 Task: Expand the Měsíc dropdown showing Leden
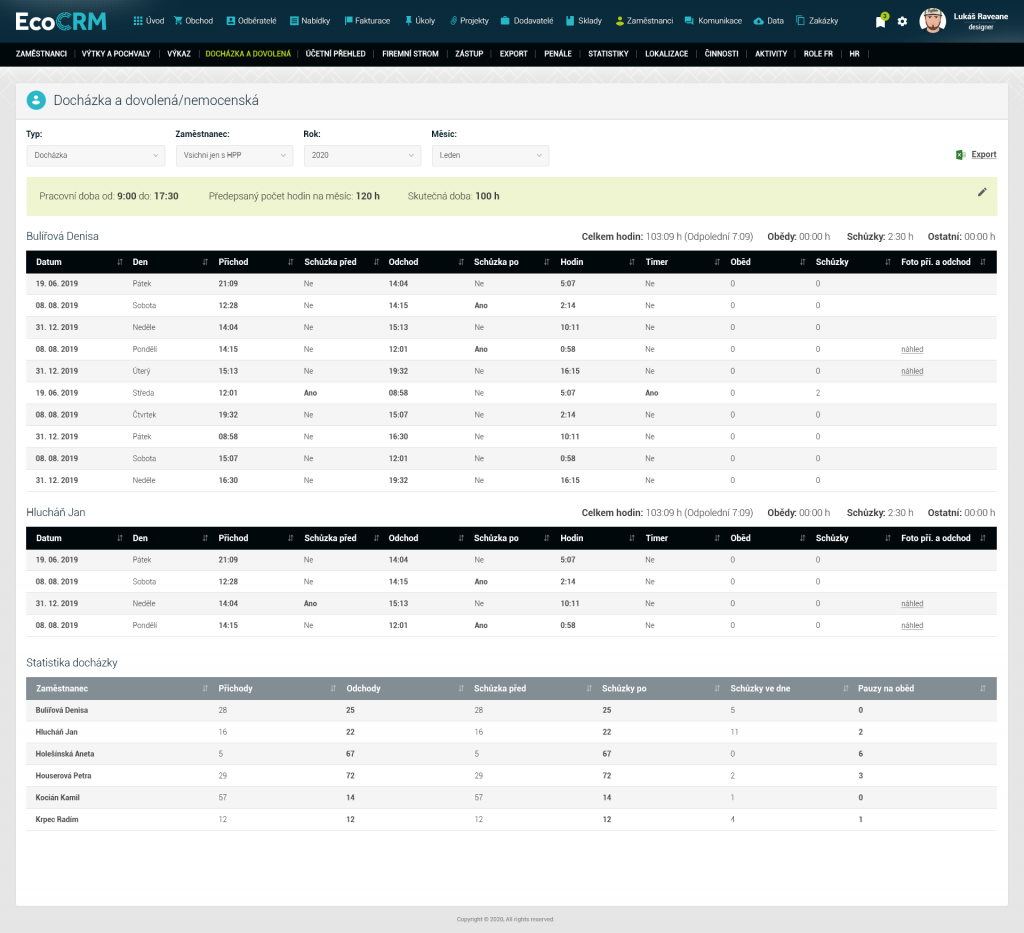click(x=490, y=155)
